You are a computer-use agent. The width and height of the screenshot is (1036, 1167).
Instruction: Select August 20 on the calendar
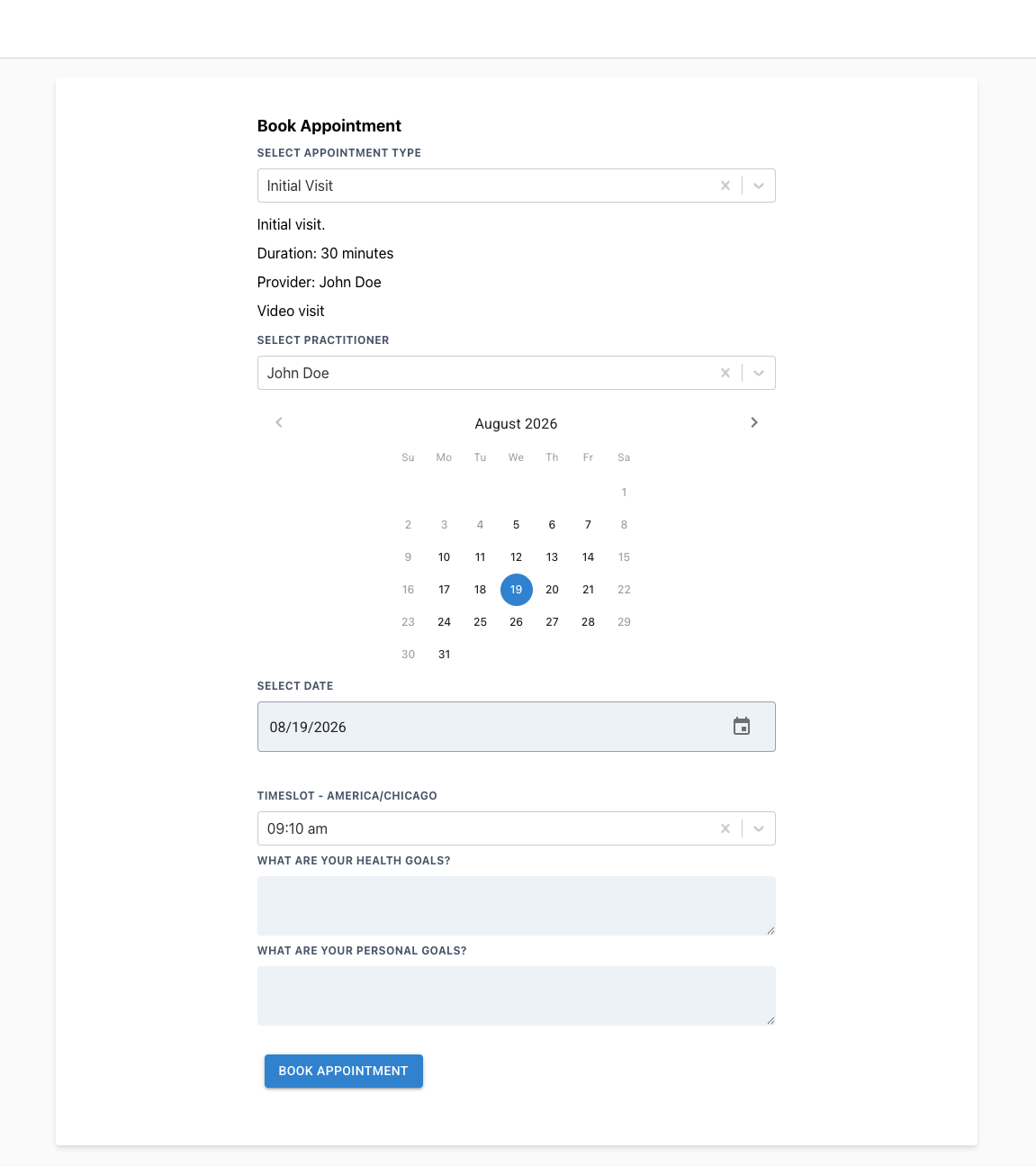point(552,590)
